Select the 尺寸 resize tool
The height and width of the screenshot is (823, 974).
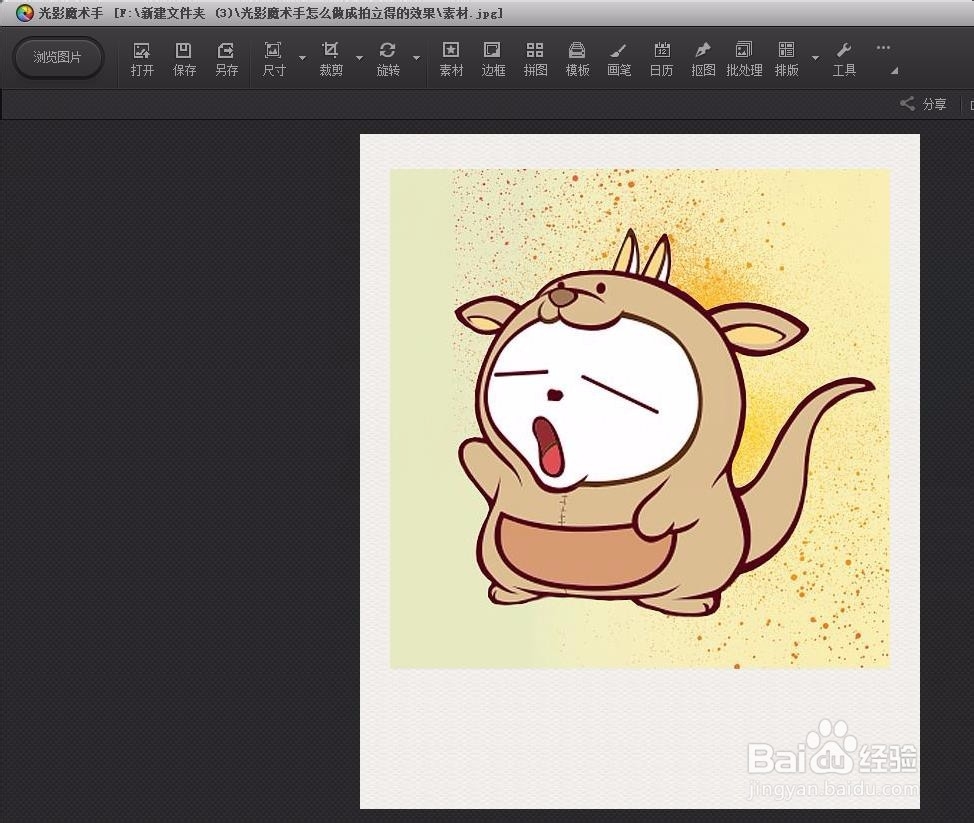[x=273, y=59]
